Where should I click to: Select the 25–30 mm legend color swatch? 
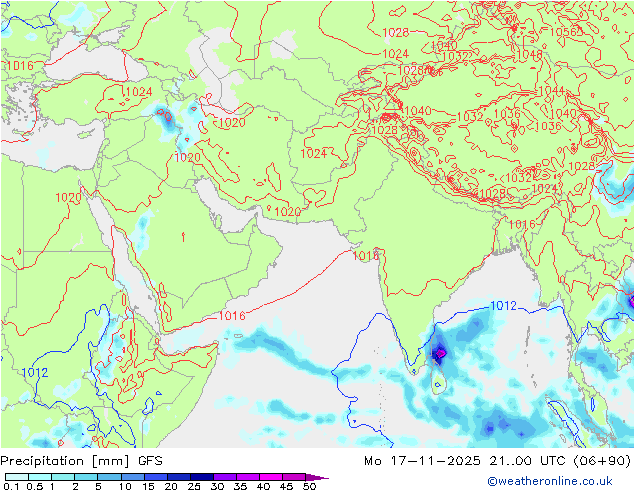coord(201,477)
